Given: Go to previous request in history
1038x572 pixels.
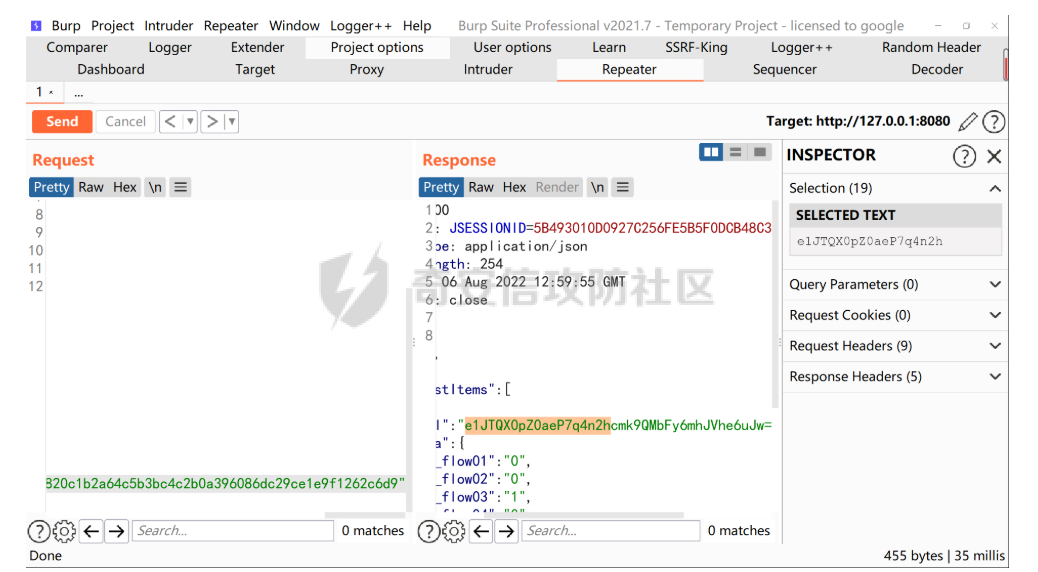Looking at the screenshot, I should 170,122.
